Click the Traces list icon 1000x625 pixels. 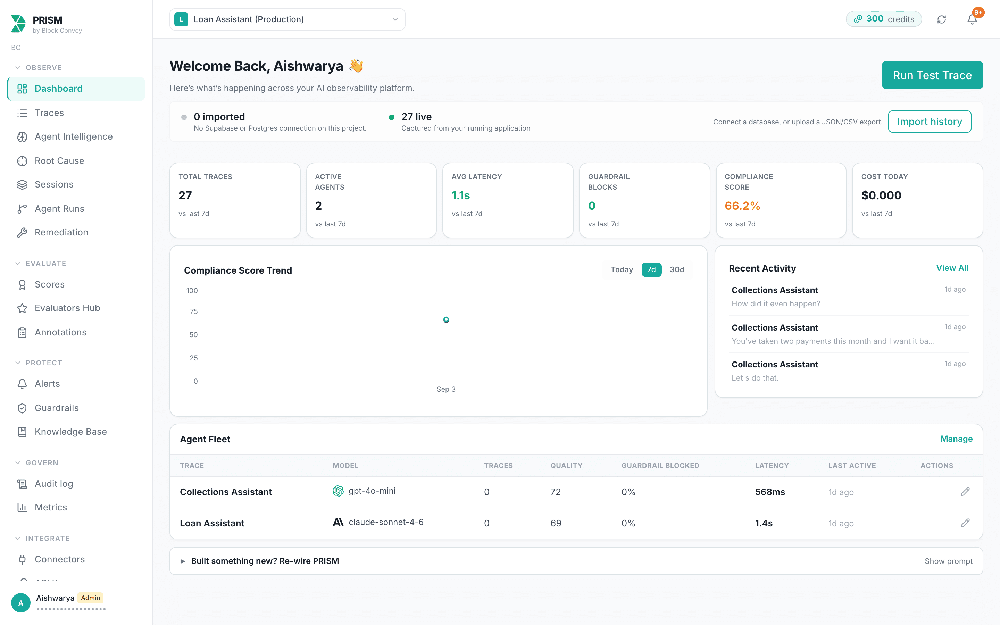coord(22,113)
